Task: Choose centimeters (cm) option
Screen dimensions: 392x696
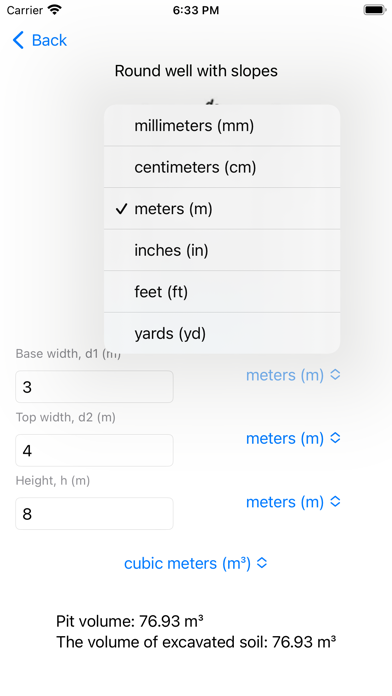Action: click(222, 167)
